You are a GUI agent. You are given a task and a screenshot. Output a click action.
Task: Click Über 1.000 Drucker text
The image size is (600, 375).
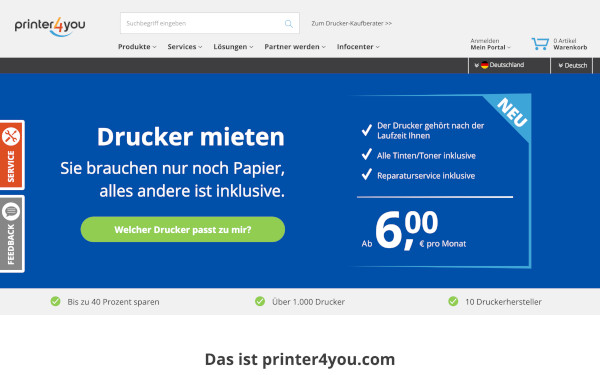click(308, 302)
